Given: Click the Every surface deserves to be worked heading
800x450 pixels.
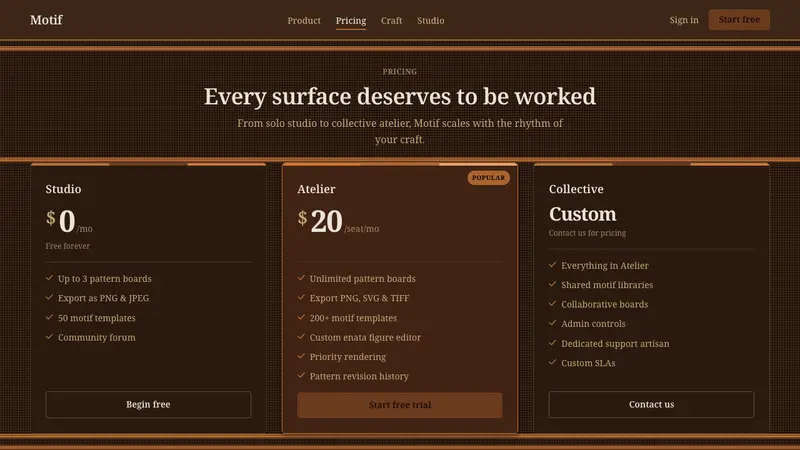Looking at the screenshot, I should [x=399, y=96].
